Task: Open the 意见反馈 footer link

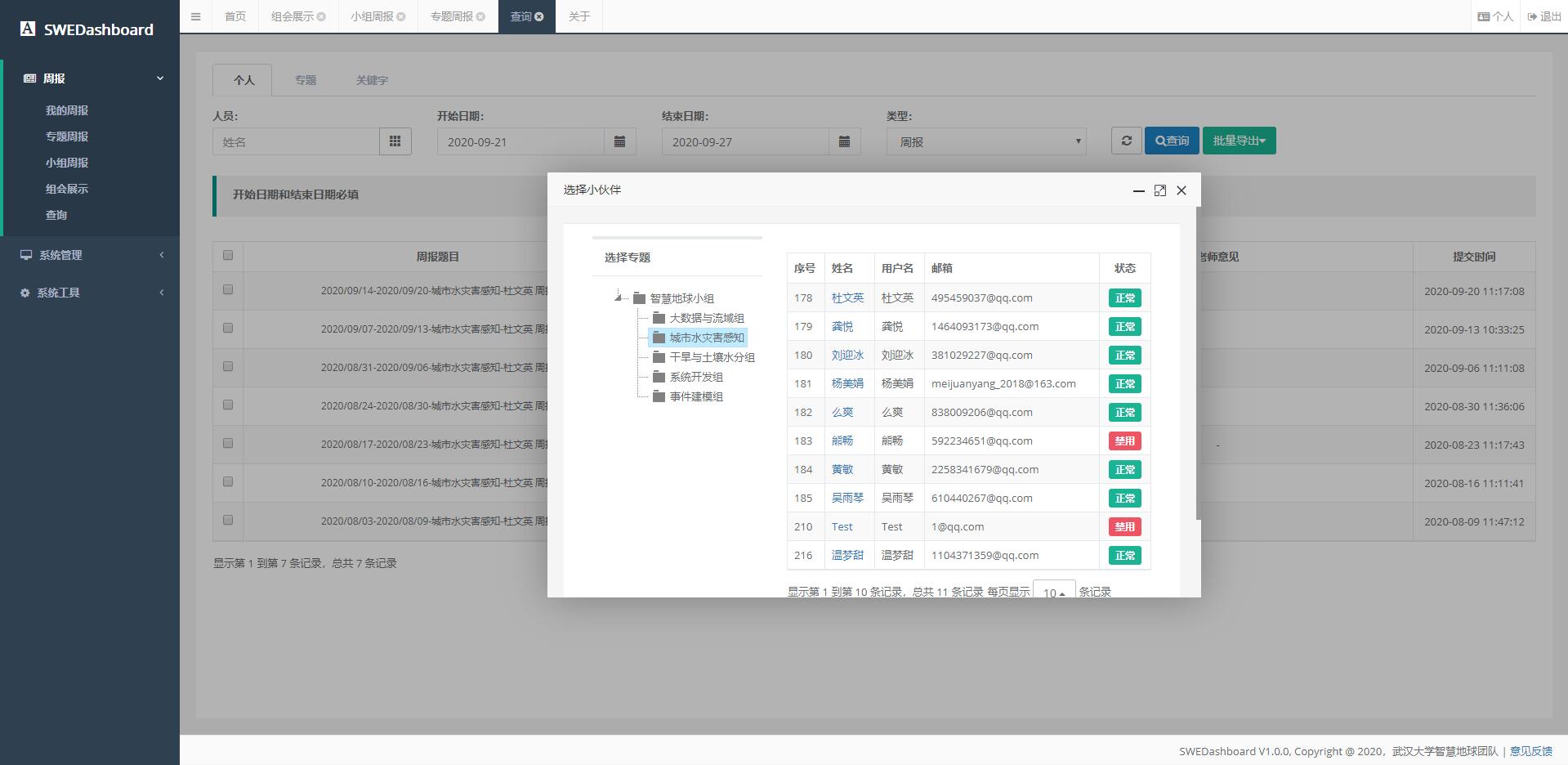Action: pos(1530,751)
